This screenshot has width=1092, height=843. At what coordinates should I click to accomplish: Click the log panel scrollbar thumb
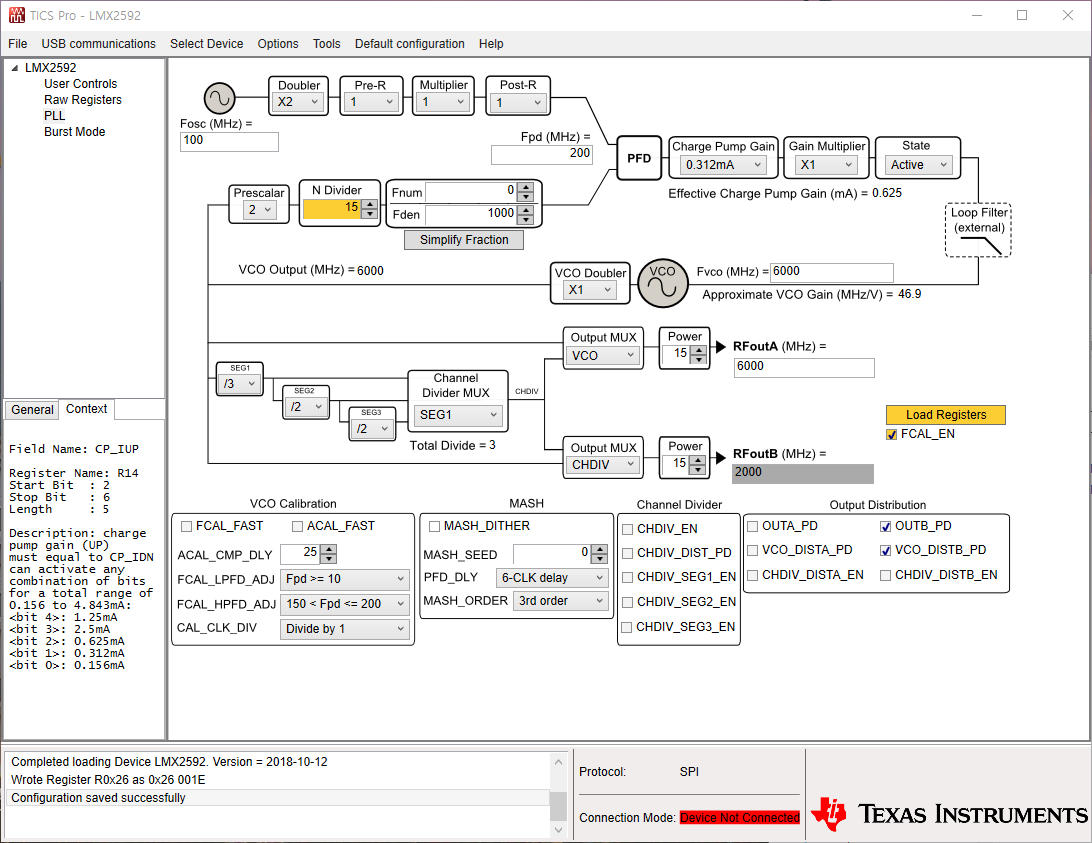click(x=559, y=806)
